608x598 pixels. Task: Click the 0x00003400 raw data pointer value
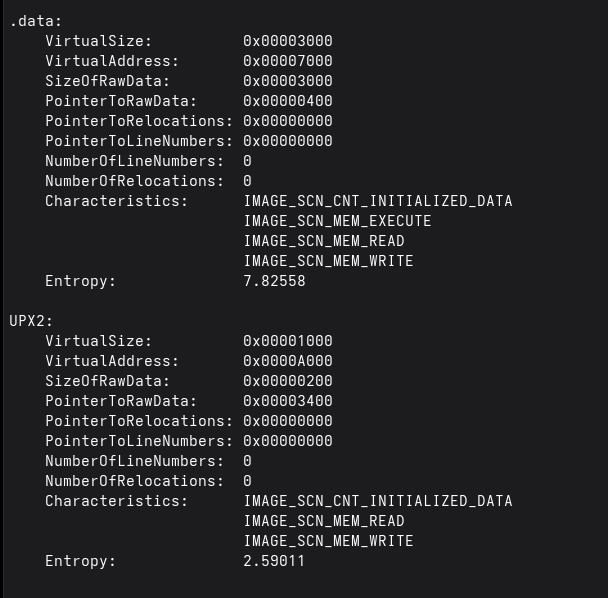(288, 401)
